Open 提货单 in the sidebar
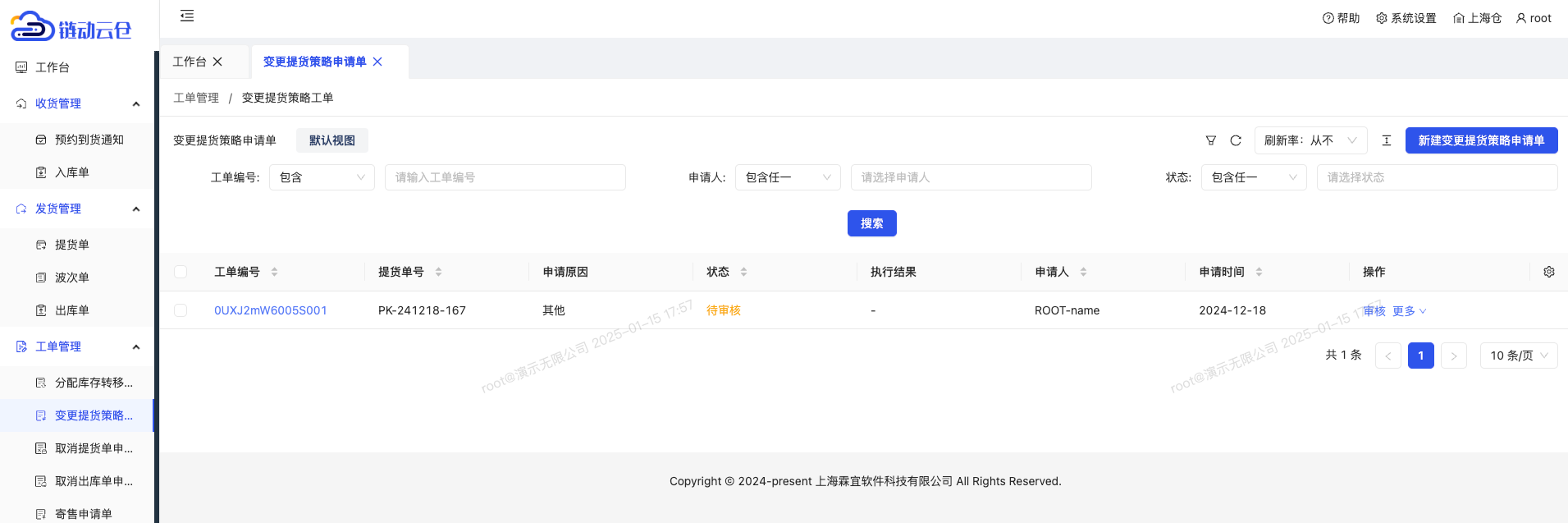 (72, 245)
